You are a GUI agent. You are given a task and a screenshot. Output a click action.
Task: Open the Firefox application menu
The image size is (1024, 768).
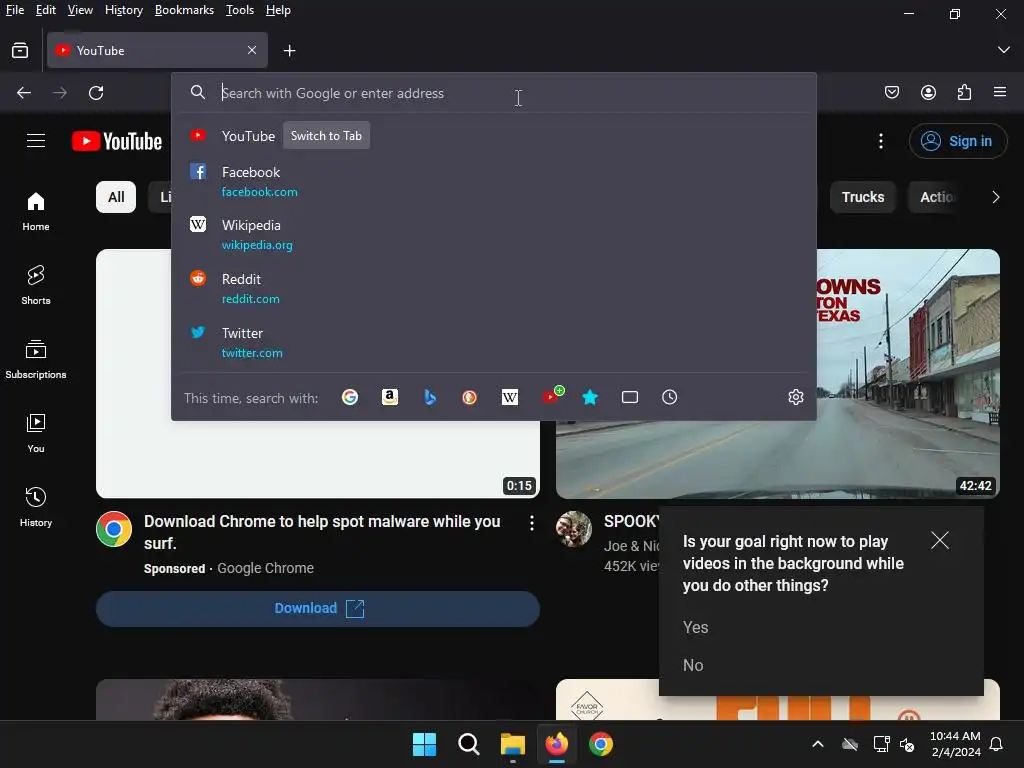pyautogui.click(x=1000, y=92)
